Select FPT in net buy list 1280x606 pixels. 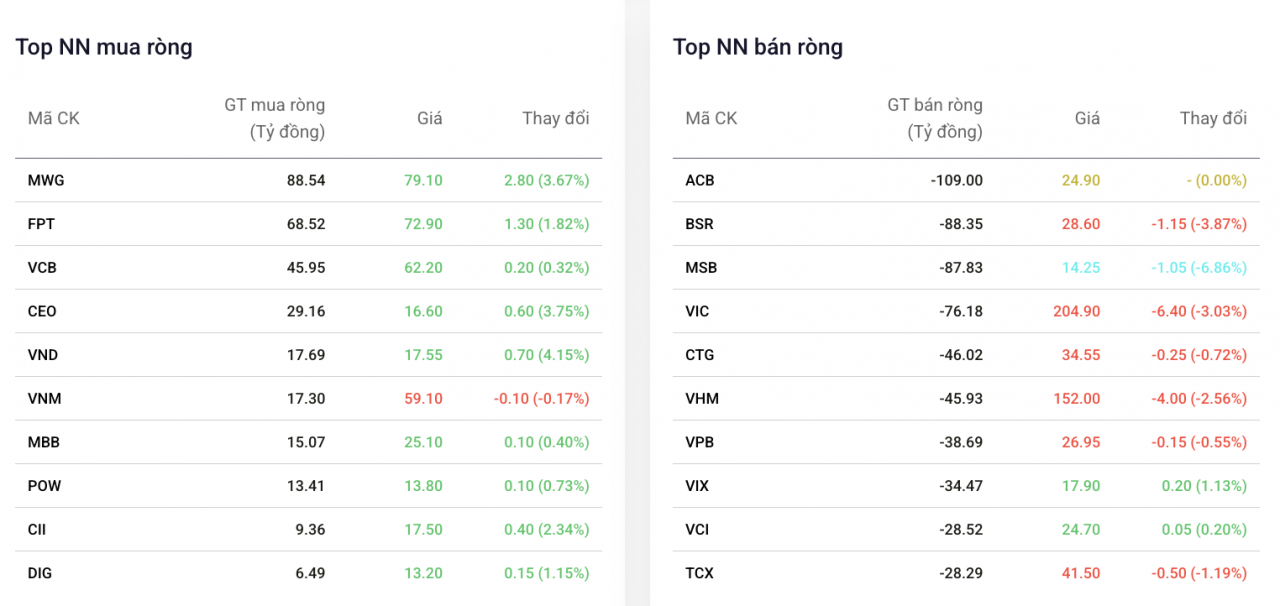(x=41, y=224)
